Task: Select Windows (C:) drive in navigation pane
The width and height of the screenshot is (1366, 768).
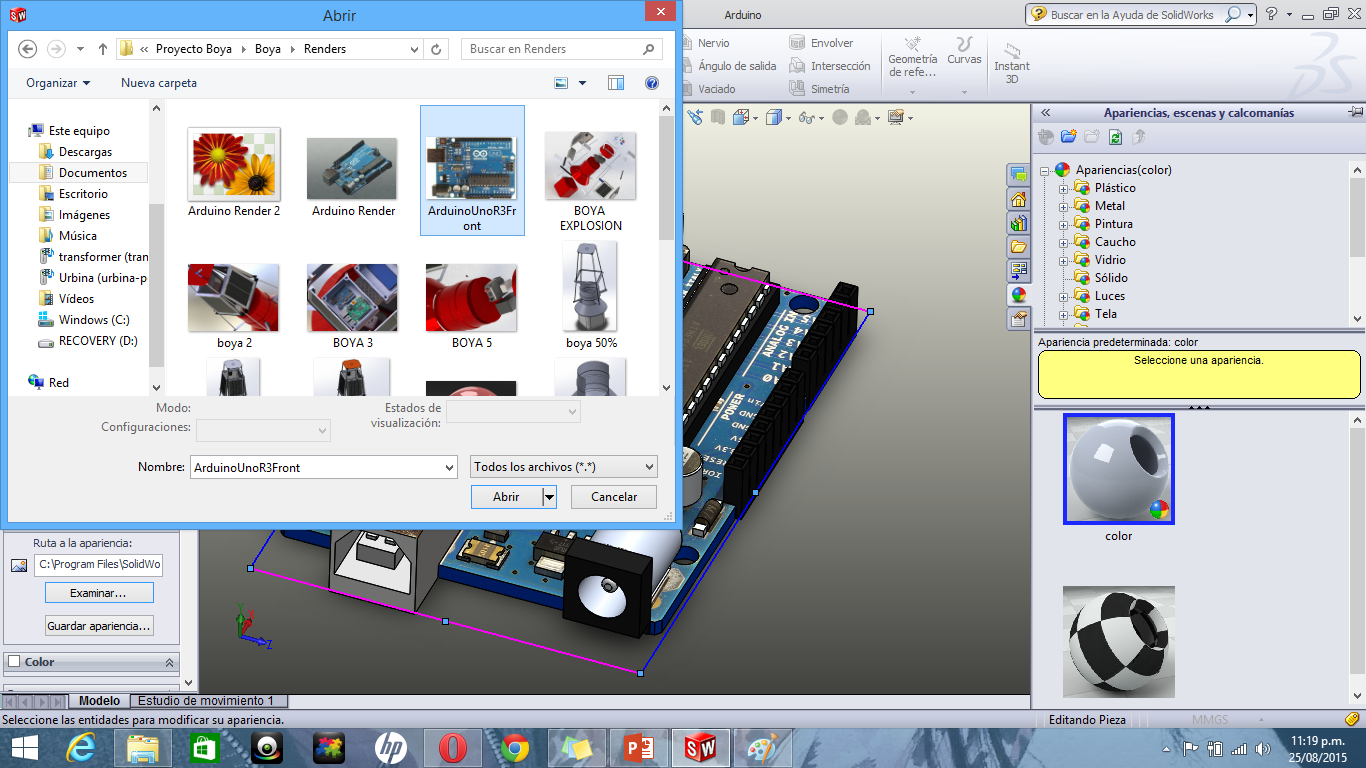Action: 94,320
